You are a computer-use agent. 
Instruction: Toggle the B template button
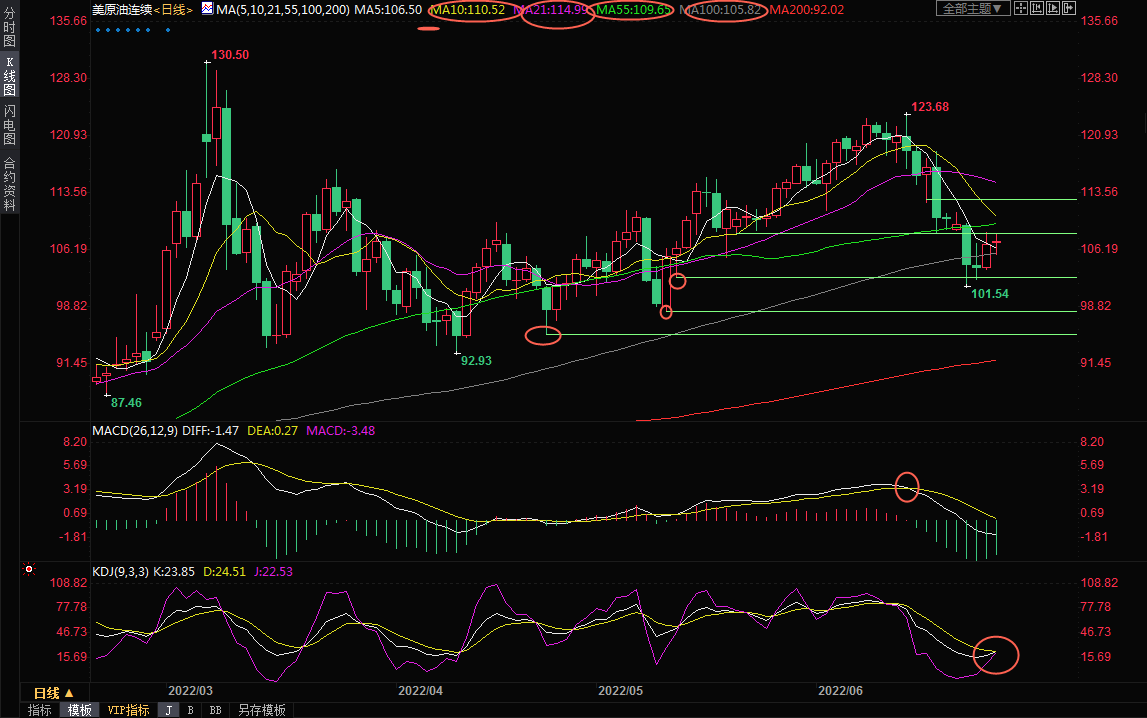pos(190,710)
